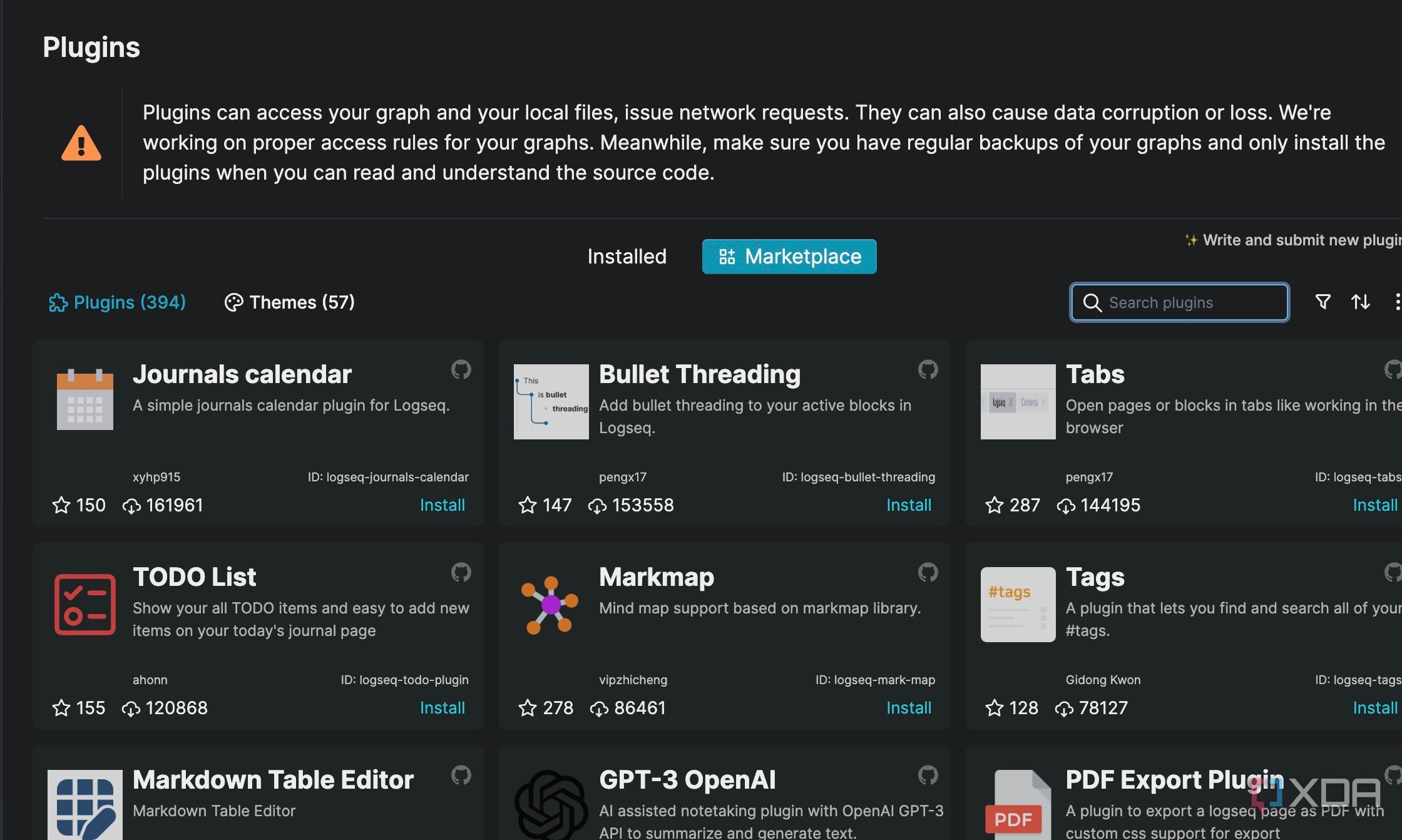
Task: Open TODO List GitHub repository icon
Action: coord(461,573)
